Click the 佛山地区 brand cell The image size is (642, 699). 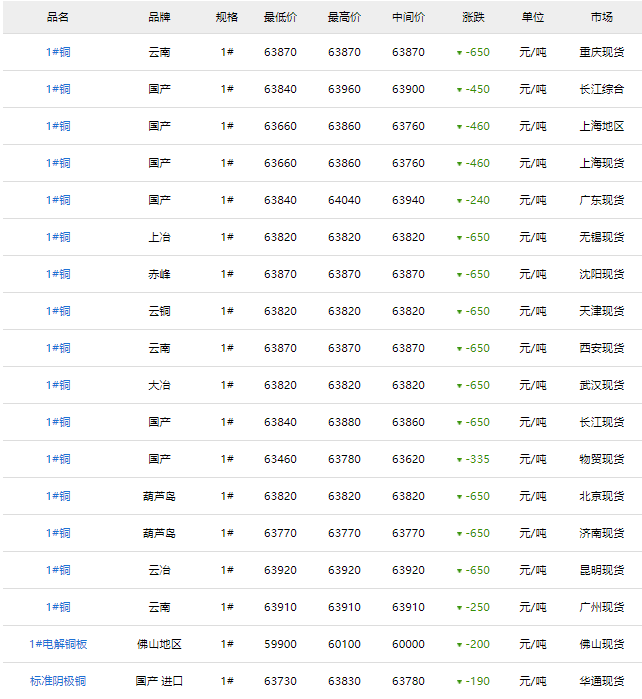[x=159, y=644]
